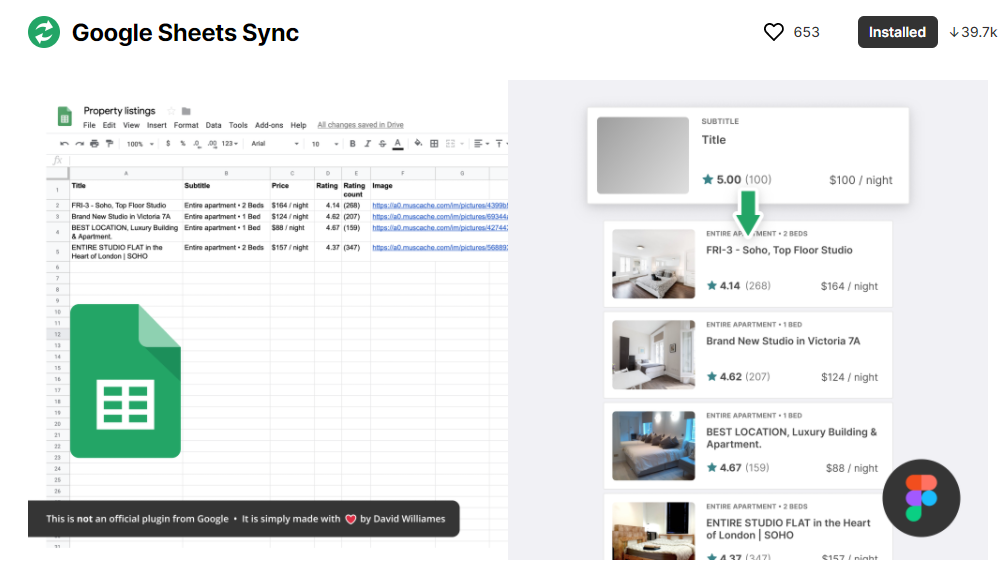
Task: Toggle Strikethrough formatting
Action: (x=383, y=144)
